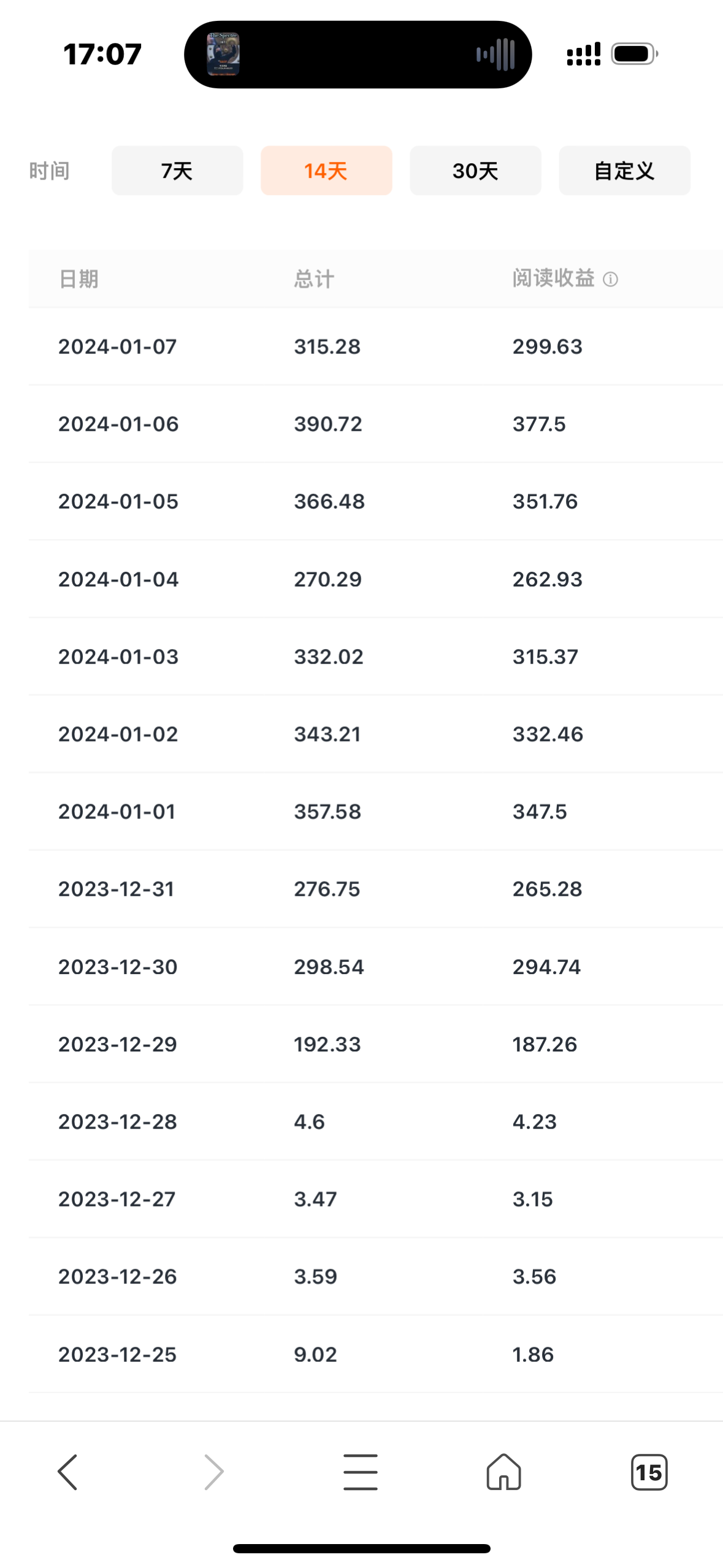Click the 总计 column header
The image size is (723, 1568).
[314, 279]
